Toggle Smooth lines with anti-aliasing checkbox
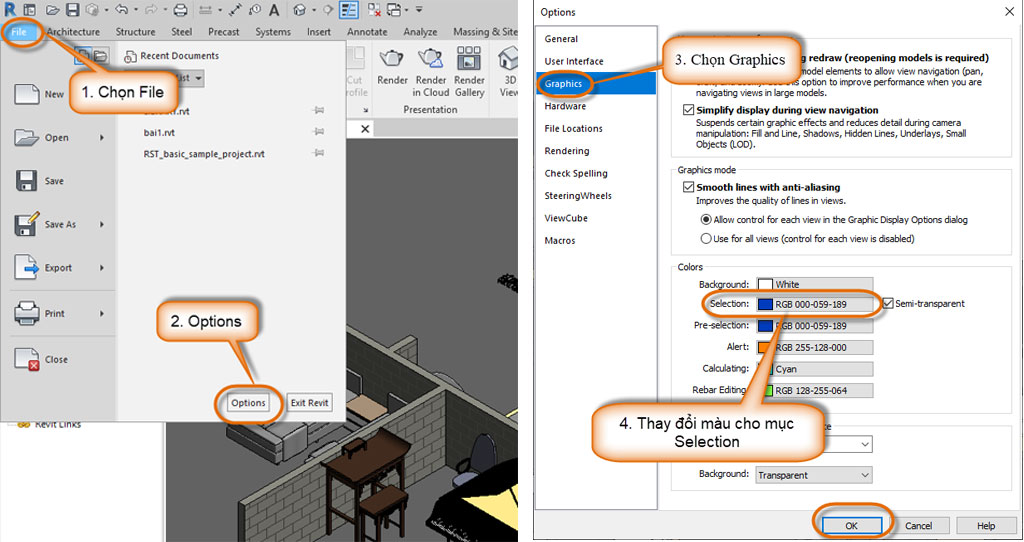This screenshot has width=1024, height=542. point(688,187)
